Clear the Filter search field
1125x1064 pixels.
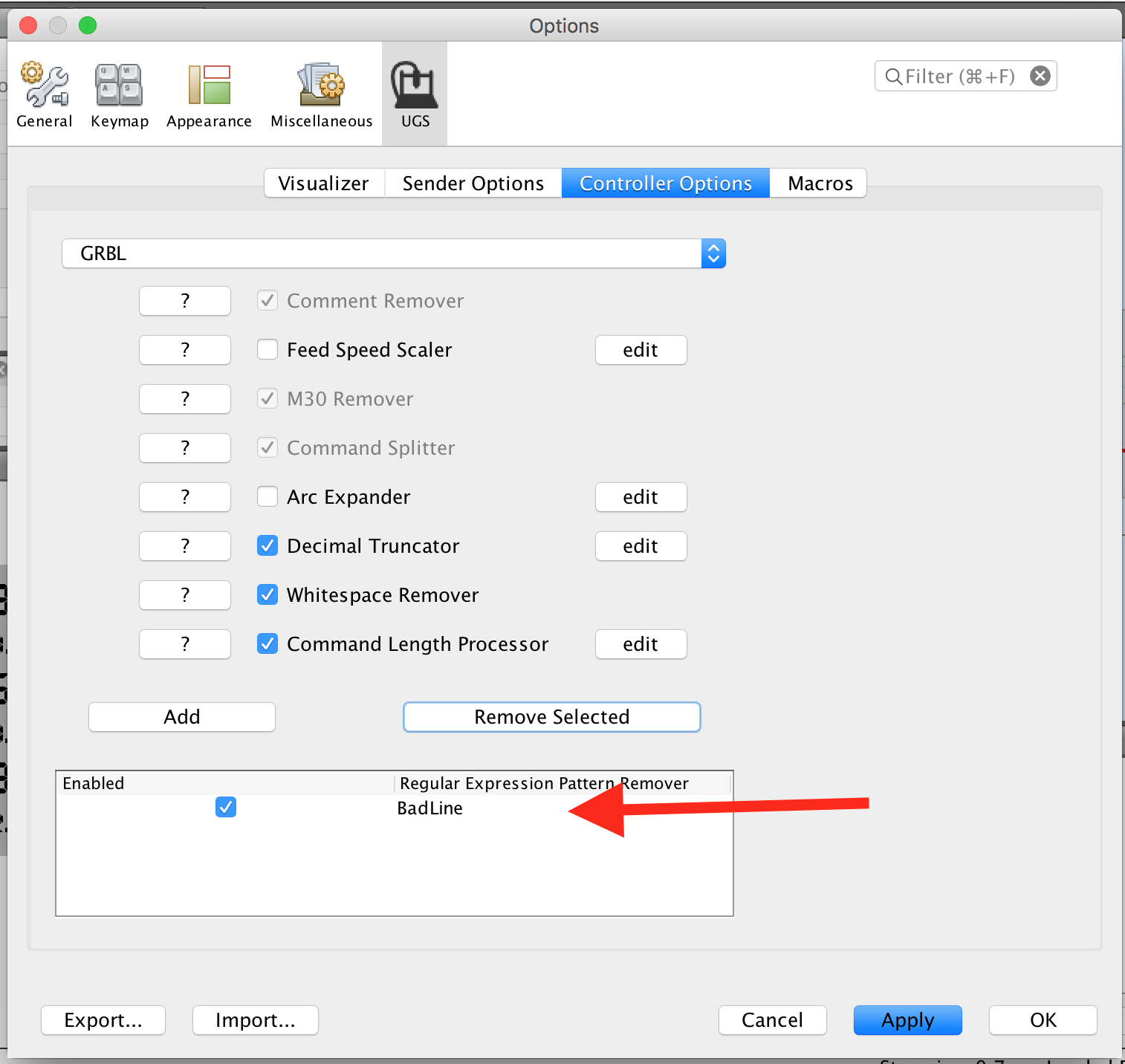(x=1039, y=76)
